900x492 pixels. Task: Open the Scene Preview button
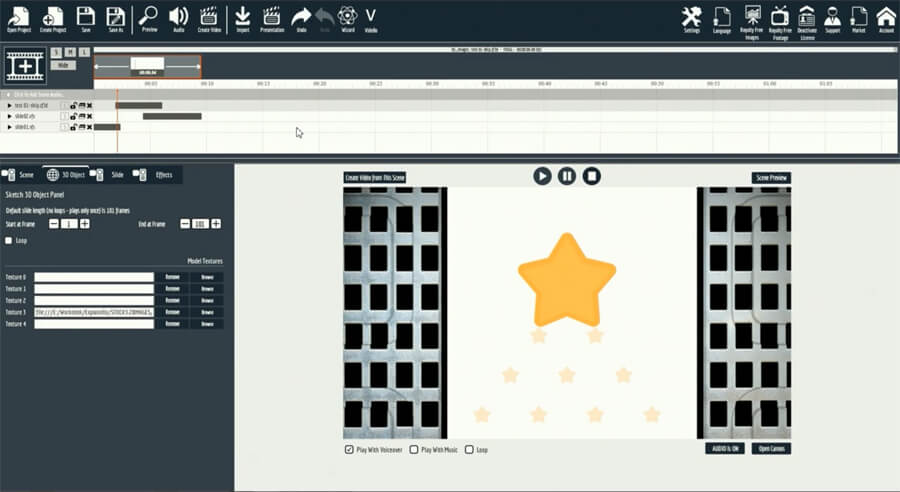pos(771,178)
